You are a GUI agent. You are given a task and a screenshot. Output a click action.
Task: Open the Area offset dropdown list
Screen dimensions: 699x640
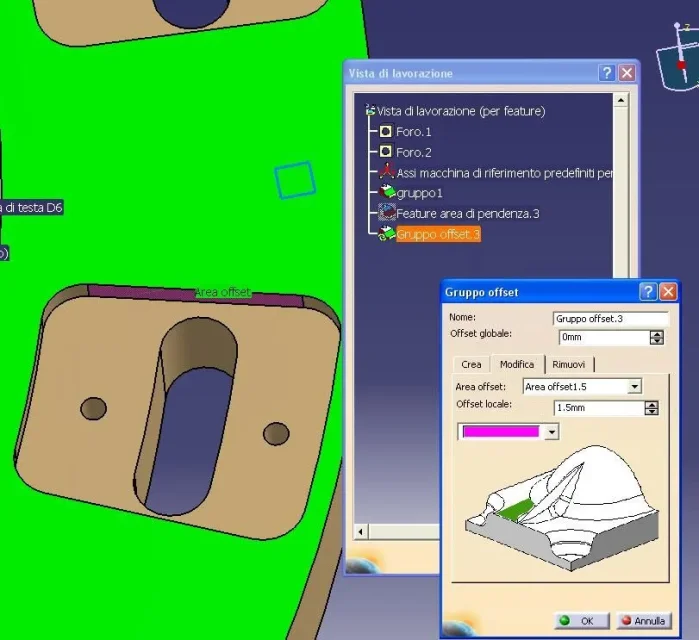[x=634, y=386]
